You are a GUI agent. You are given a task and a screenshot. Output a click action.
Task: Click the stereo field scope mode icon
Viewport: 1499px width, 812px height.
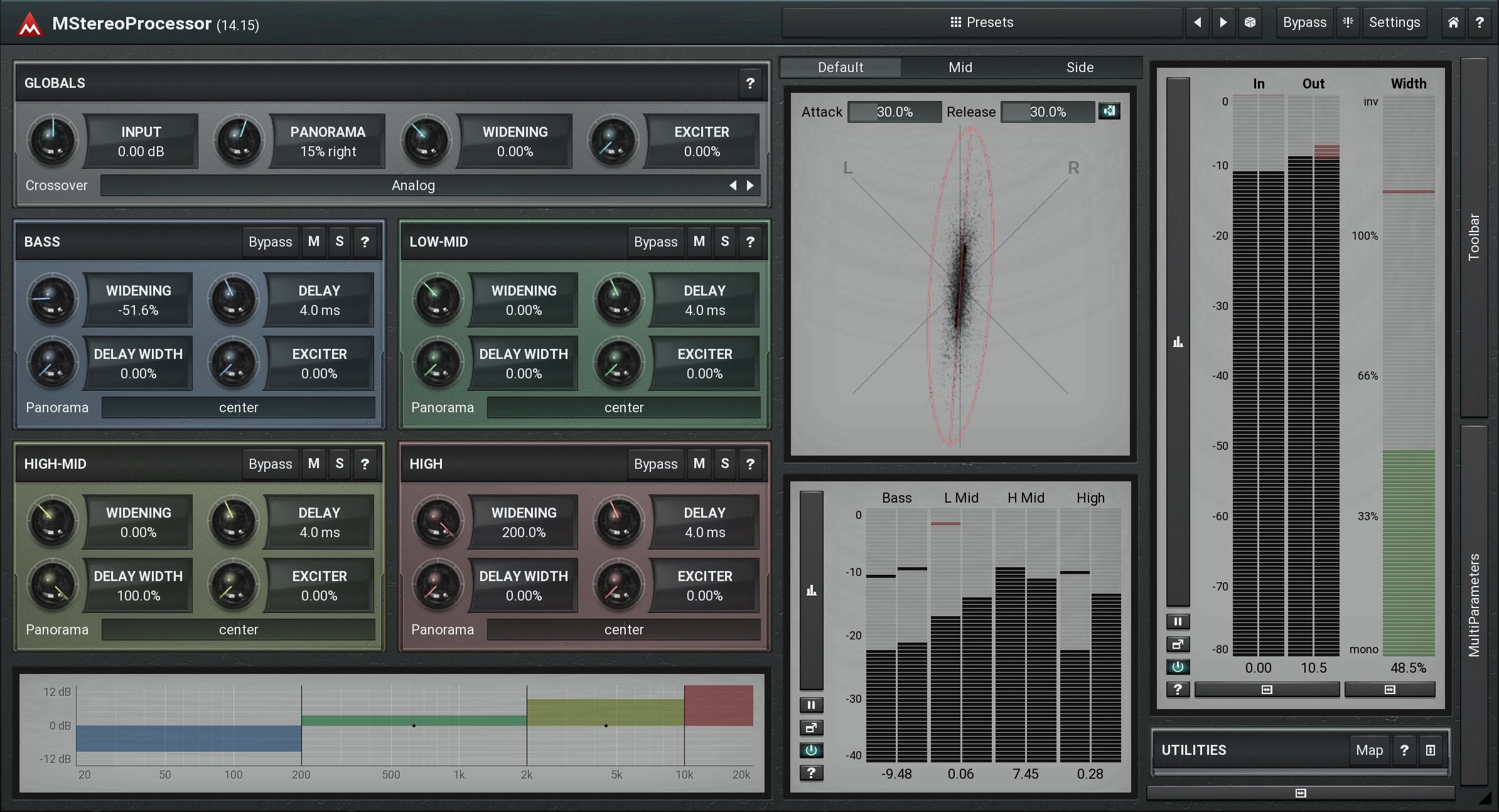[x=1109, y=111]
